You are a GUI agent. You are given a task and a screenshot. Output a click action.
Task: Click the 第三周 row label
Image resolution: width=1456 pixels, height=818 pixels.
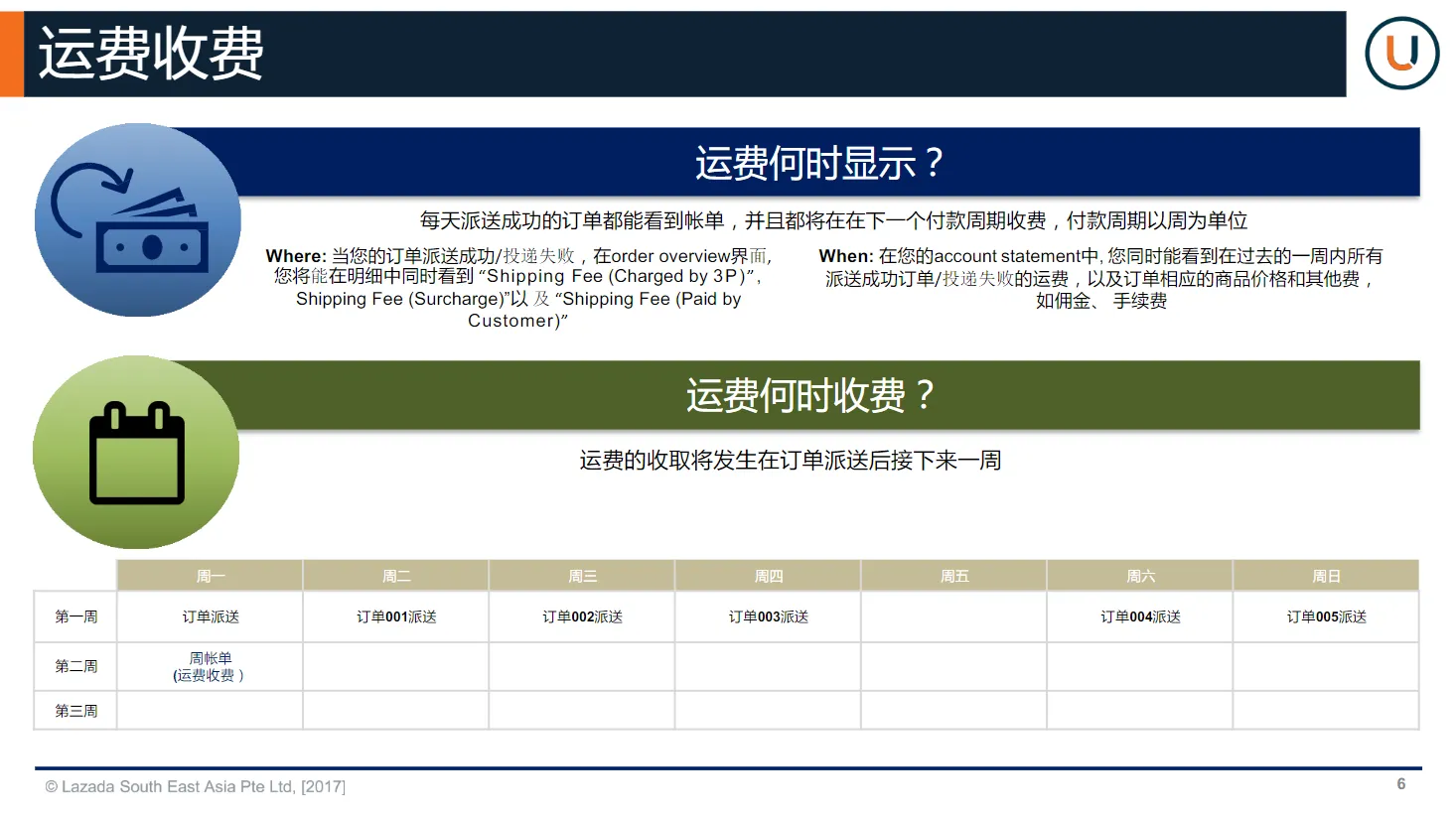coord(74,710)
